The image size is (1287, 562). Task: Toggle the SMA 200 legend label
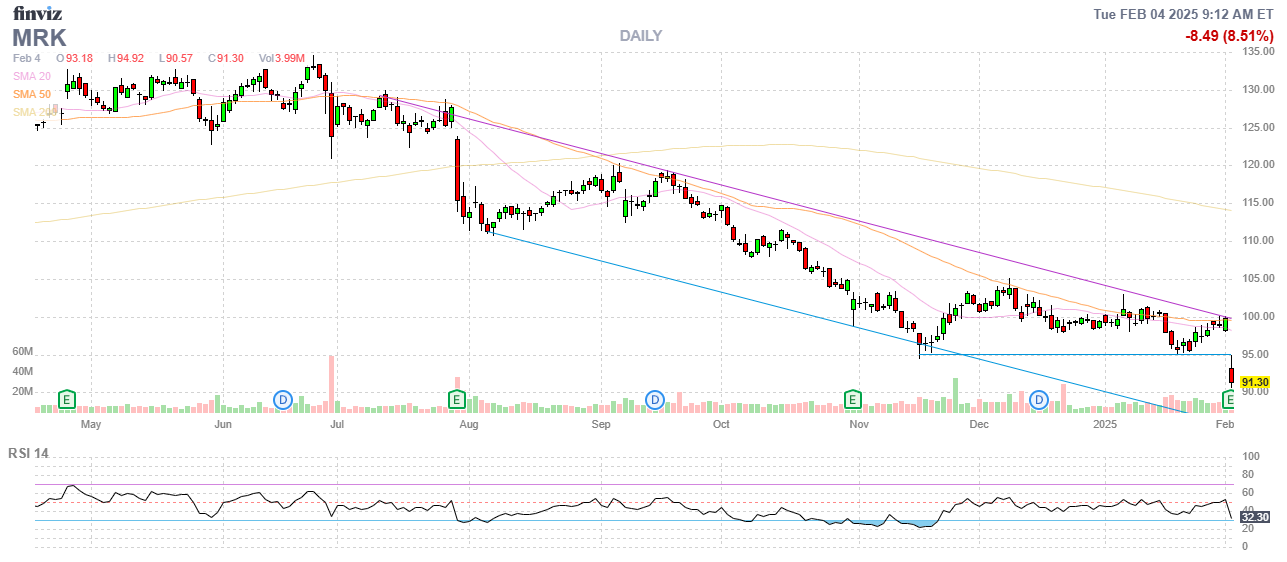pos(34,111)
